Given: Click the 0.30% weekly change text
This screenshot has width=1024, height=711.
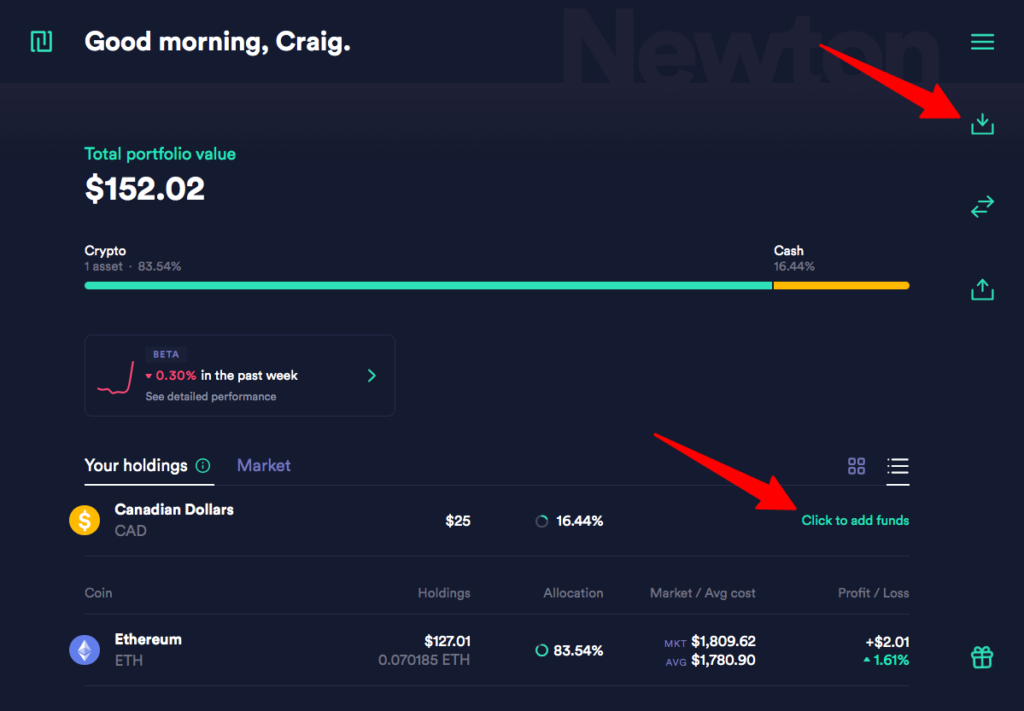Looking at the screenshot, I should coord(176,375).
